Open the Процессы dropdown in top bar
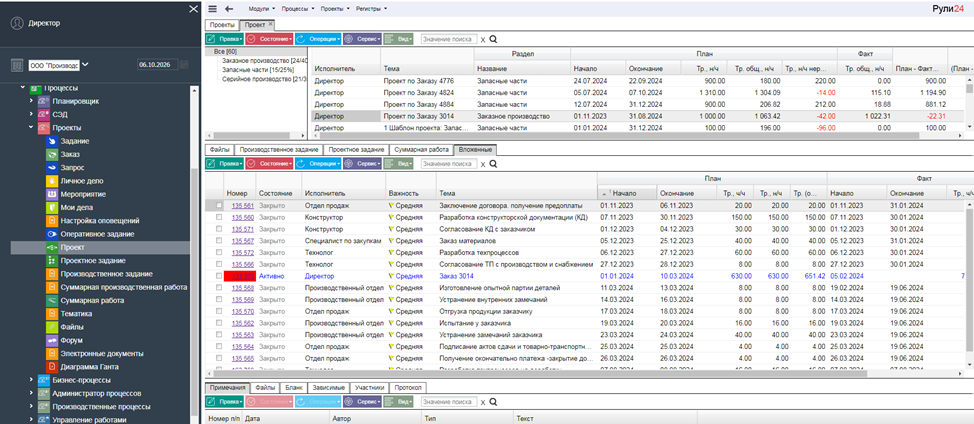The height and width of the screenshot is (424, 974). [x=298, y=9]
